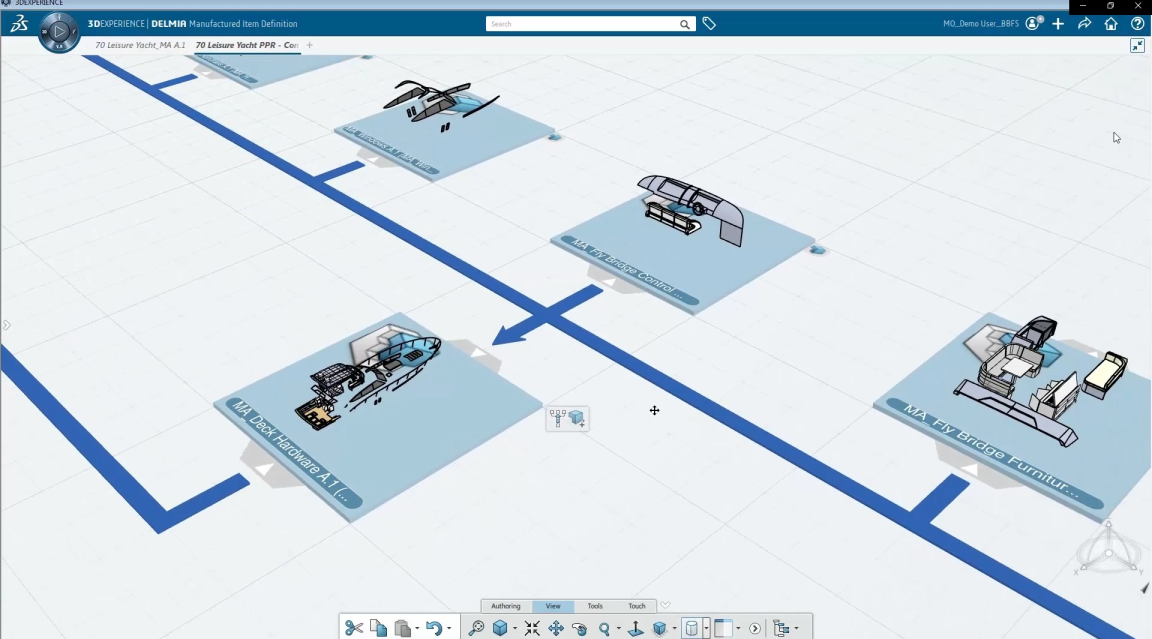
Task: Open the 6W tags icon beside search
Action: coord(709,24)
